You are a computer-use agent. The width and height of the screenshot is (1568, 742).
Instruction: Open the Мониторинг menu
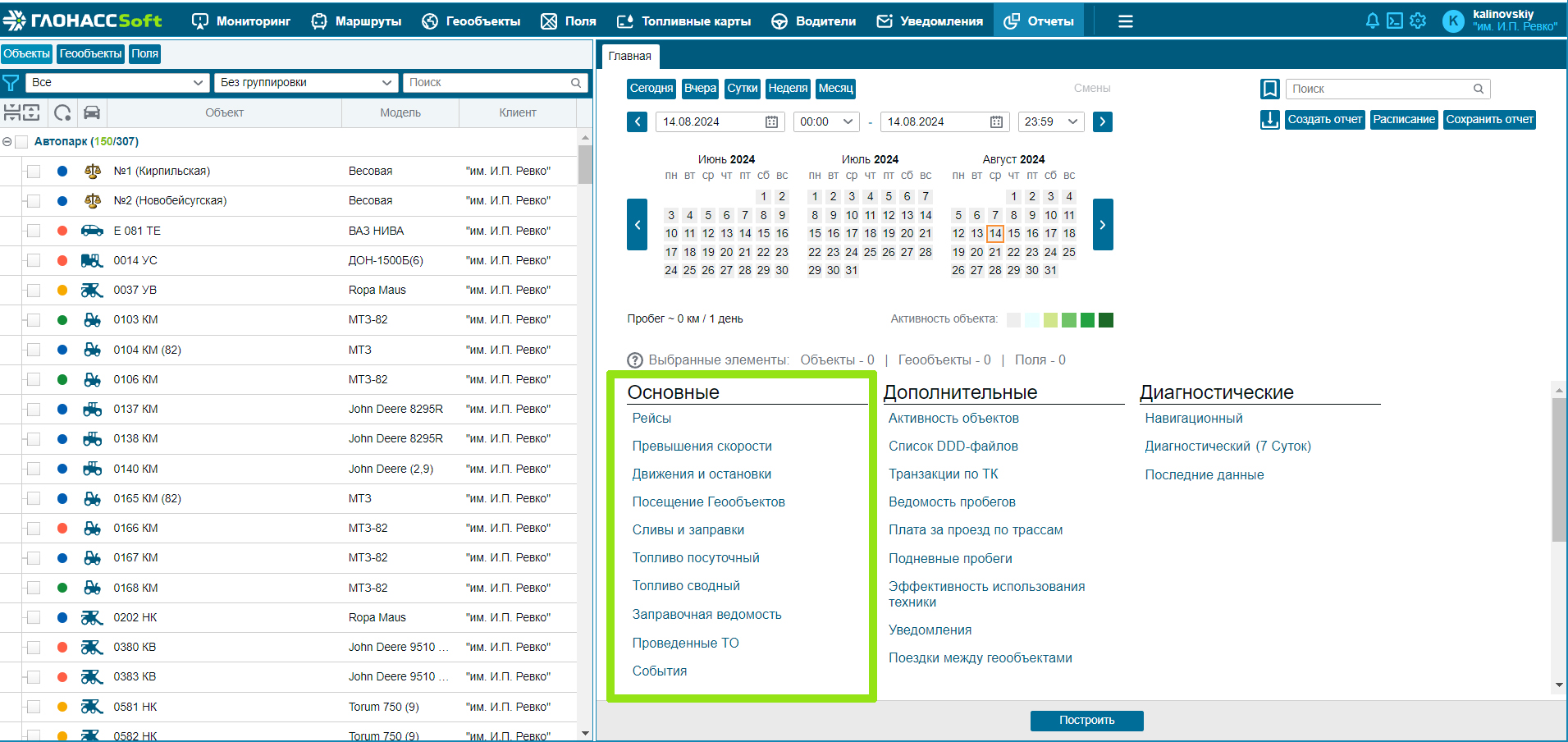[241, 21]
